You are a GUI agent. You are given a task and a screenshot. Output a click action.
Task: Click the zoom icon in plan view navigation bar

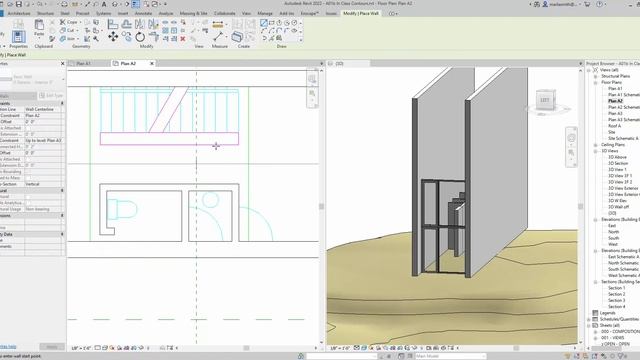[312, 93]
